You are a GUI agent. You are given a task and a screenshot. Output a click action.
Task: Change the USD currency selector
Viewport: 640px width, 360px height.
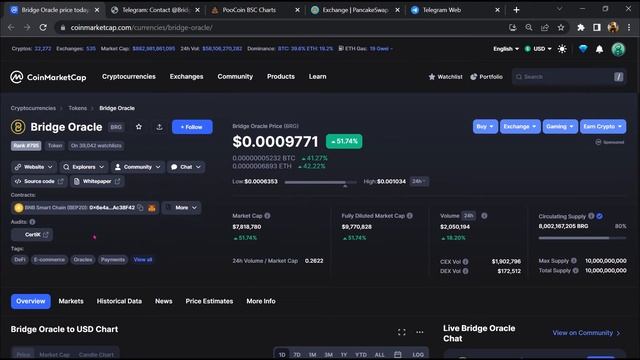pos(538,49)
